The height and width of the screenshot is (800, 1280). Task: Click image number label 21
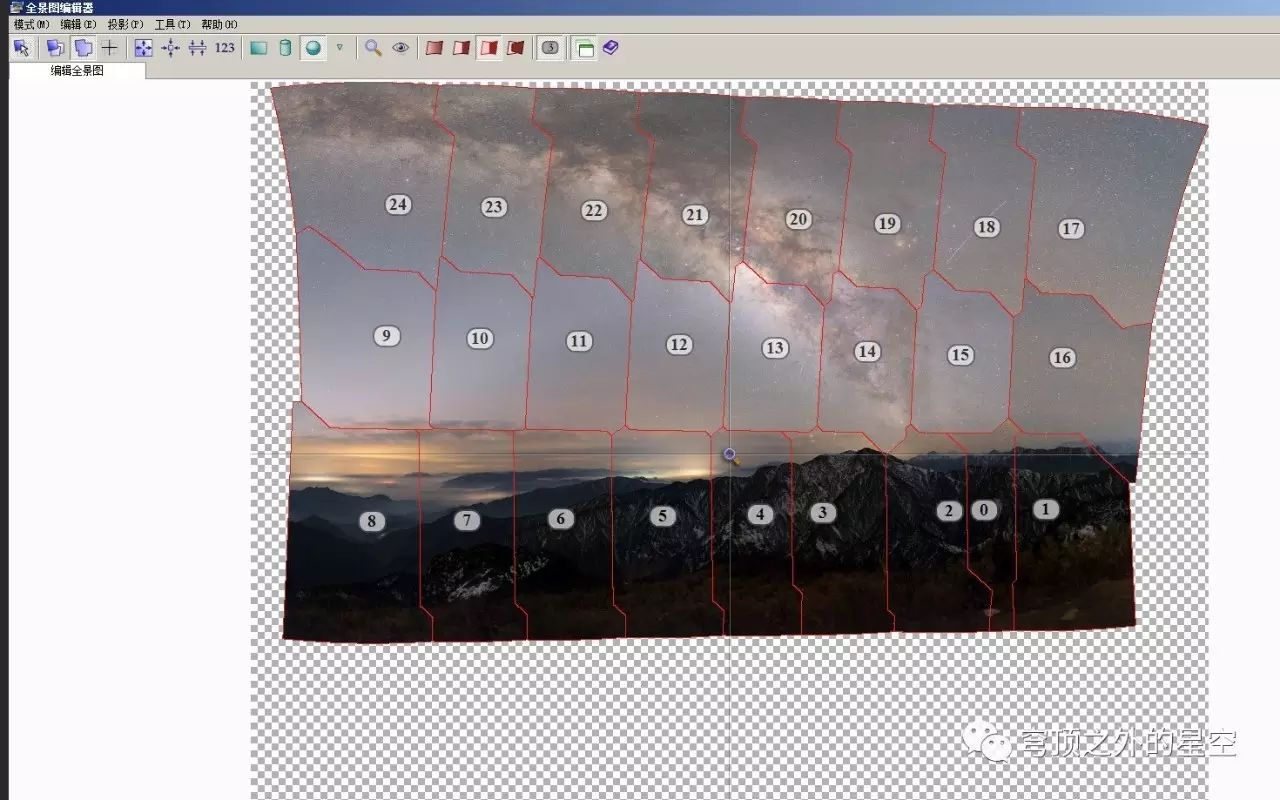[695, 215]
